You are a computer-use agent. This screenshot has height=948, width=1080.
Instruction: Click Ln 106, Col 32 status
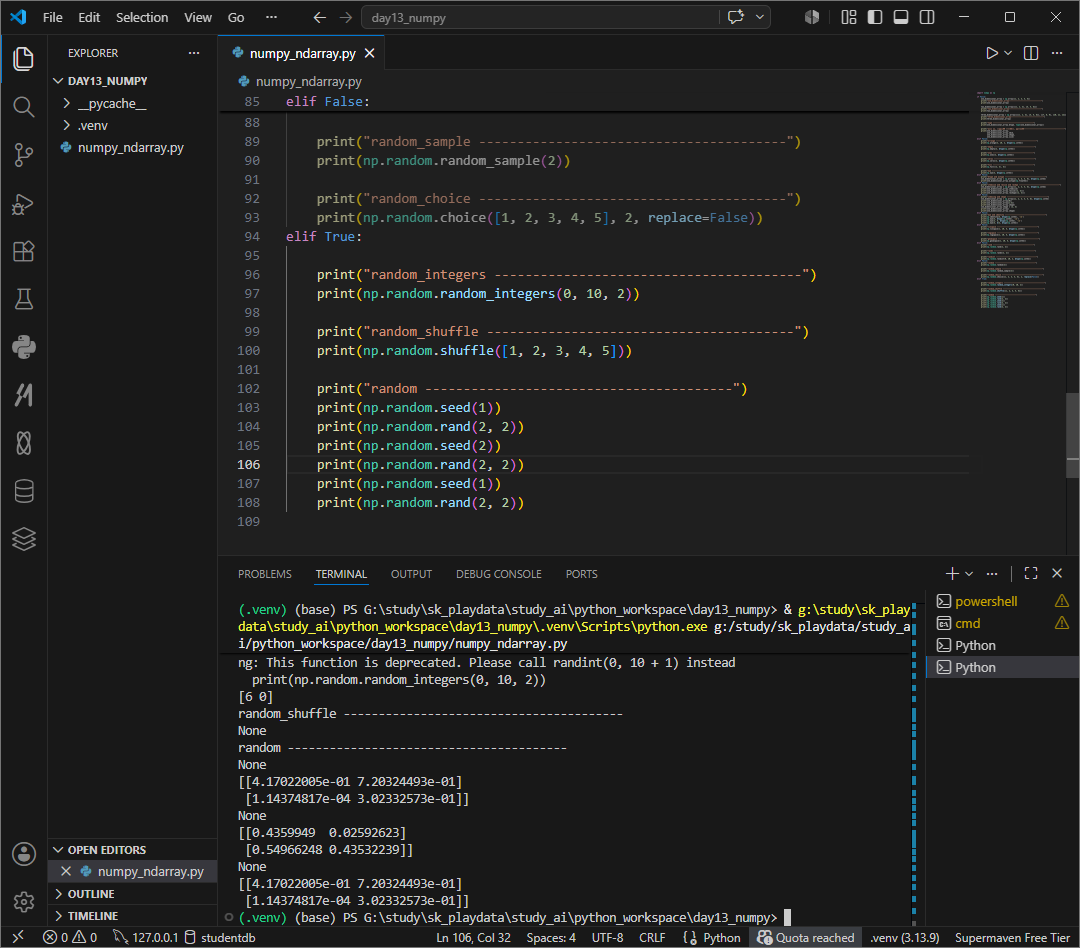click(473, 938)
